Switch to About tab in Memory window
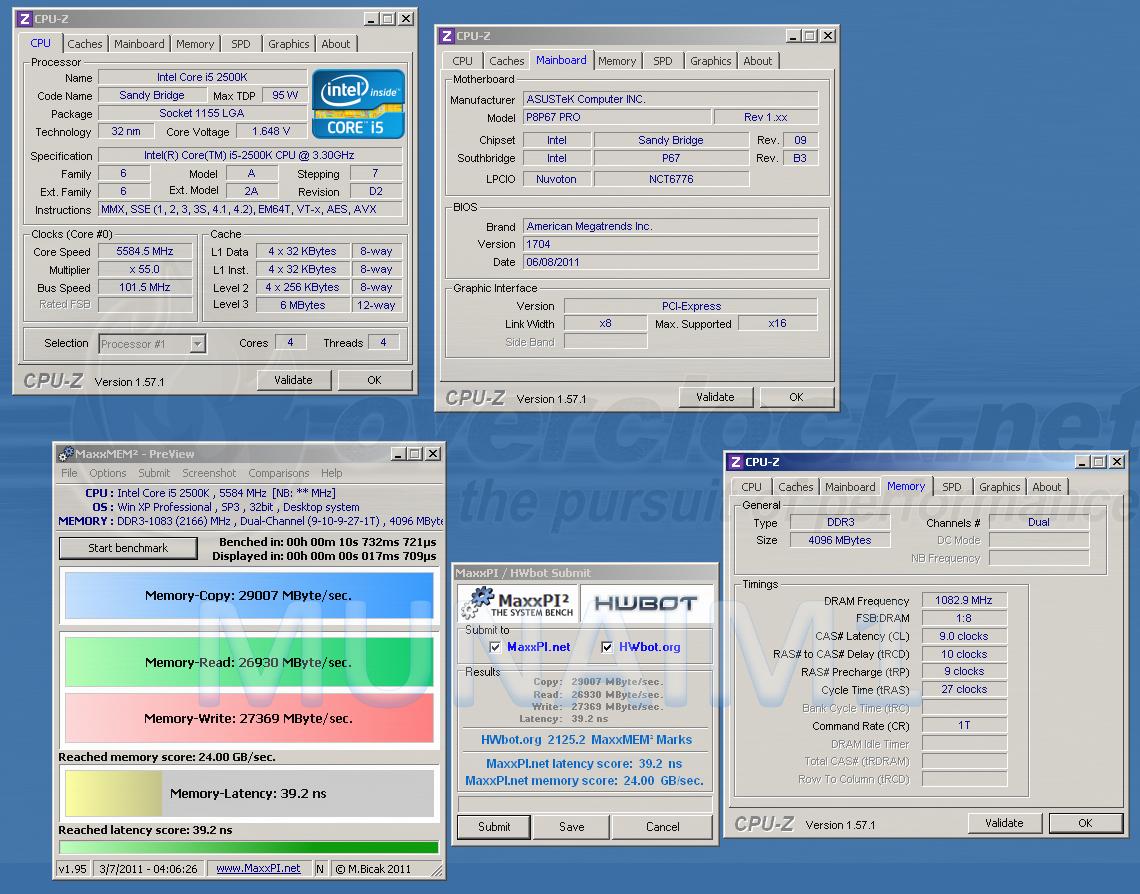Image resolution: width=1140 pixels, height=894 pixels. click(1046, 487)
